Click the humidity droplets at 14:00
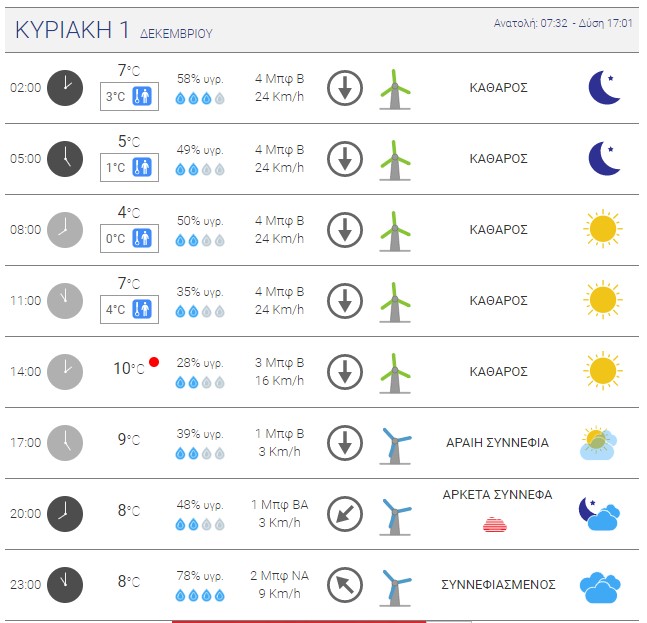This screenshot has height=623, width=647. pos(200,383)
